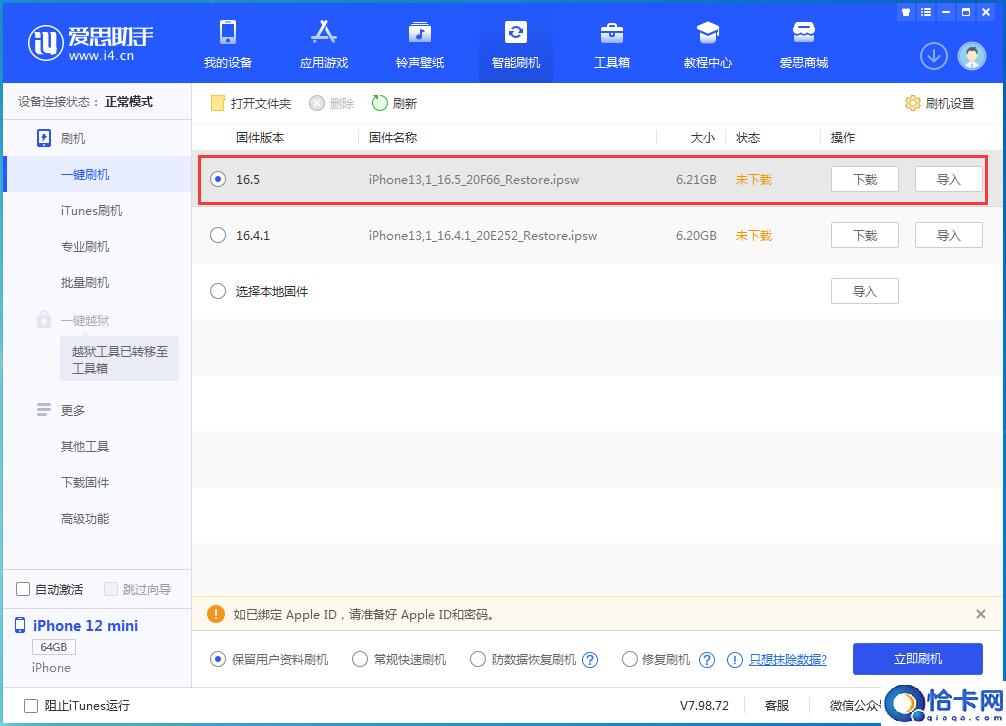Close the Apple ID warning banner
The image size is (1006, 726).
[980, 614]
